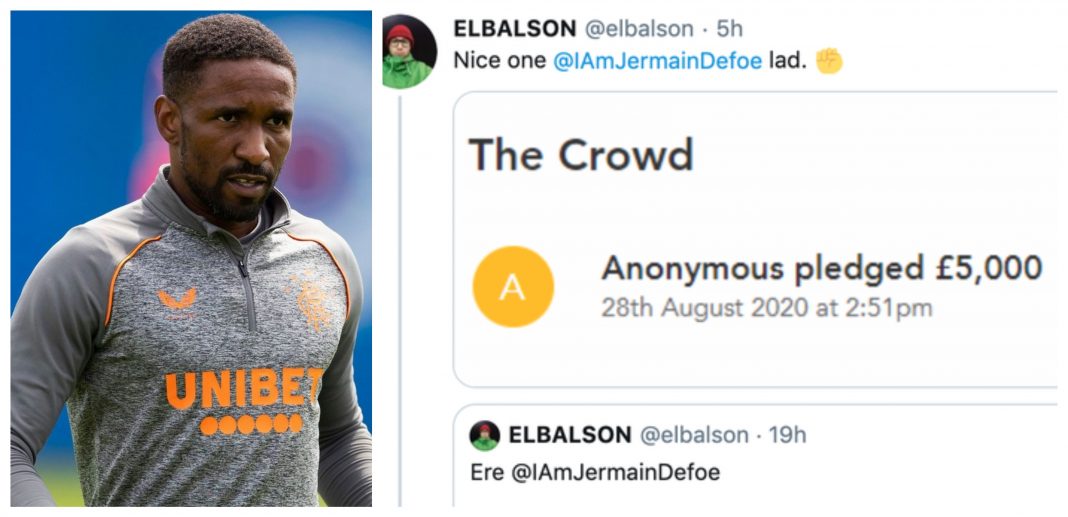Open the quoted tweet 'Ere @IAmJermainDefoe'
Image resolution: width=1068 pixels, height=517 pixels.
coord(755,455)
